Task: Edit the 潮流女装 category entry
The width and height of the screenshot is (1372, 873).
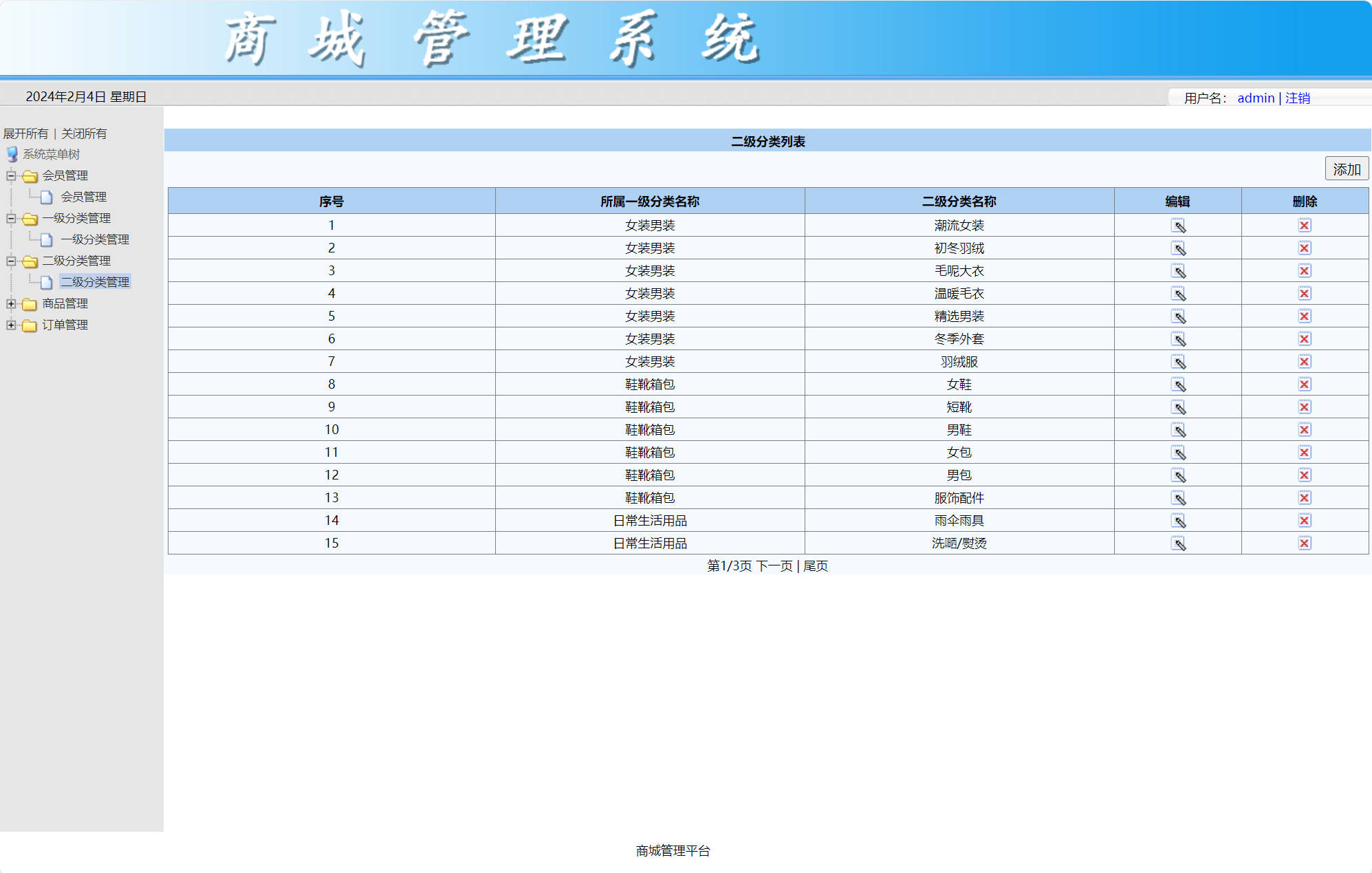Action: pos(1179,225)
